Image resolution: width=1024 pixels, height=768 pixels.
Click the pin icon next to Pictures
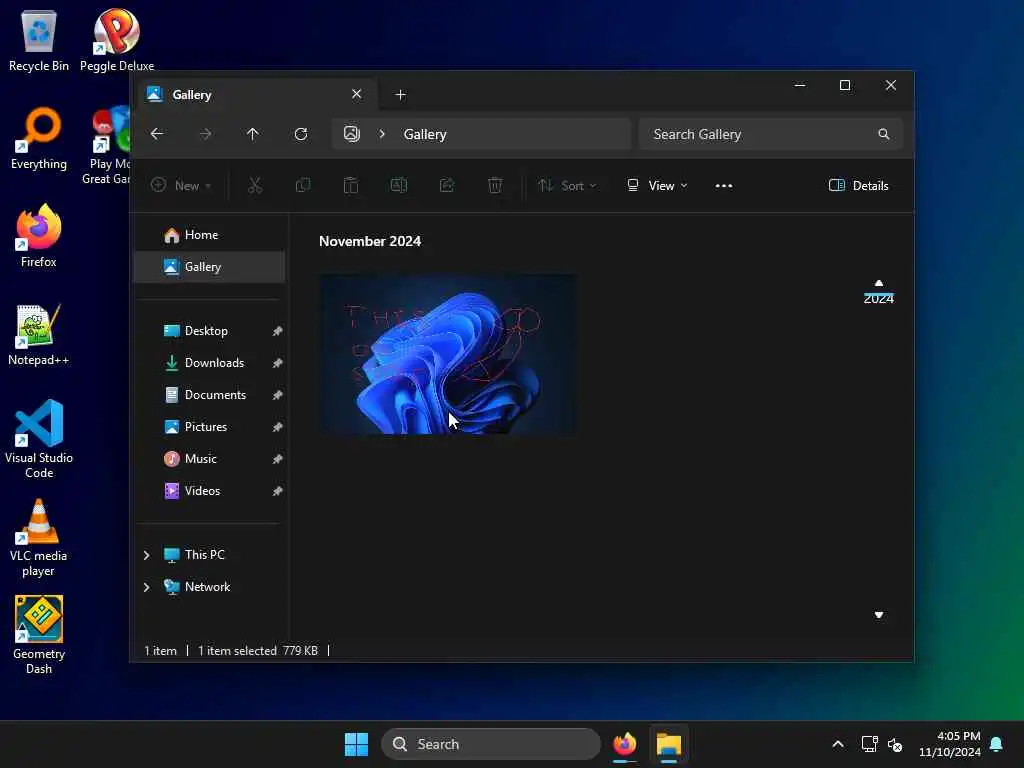(x=278, y=427)
